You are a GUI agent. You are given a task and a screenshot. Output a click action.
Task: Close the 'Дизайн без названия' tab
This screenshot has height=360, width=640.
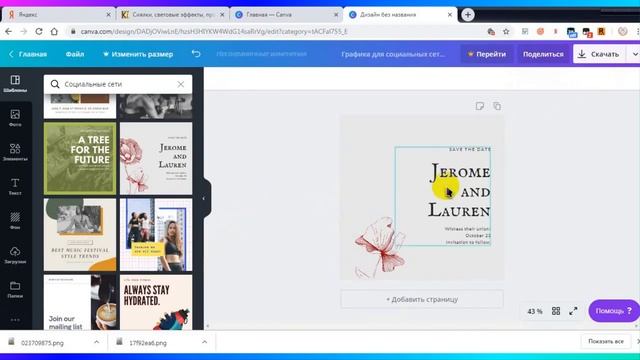click(450, 15)
